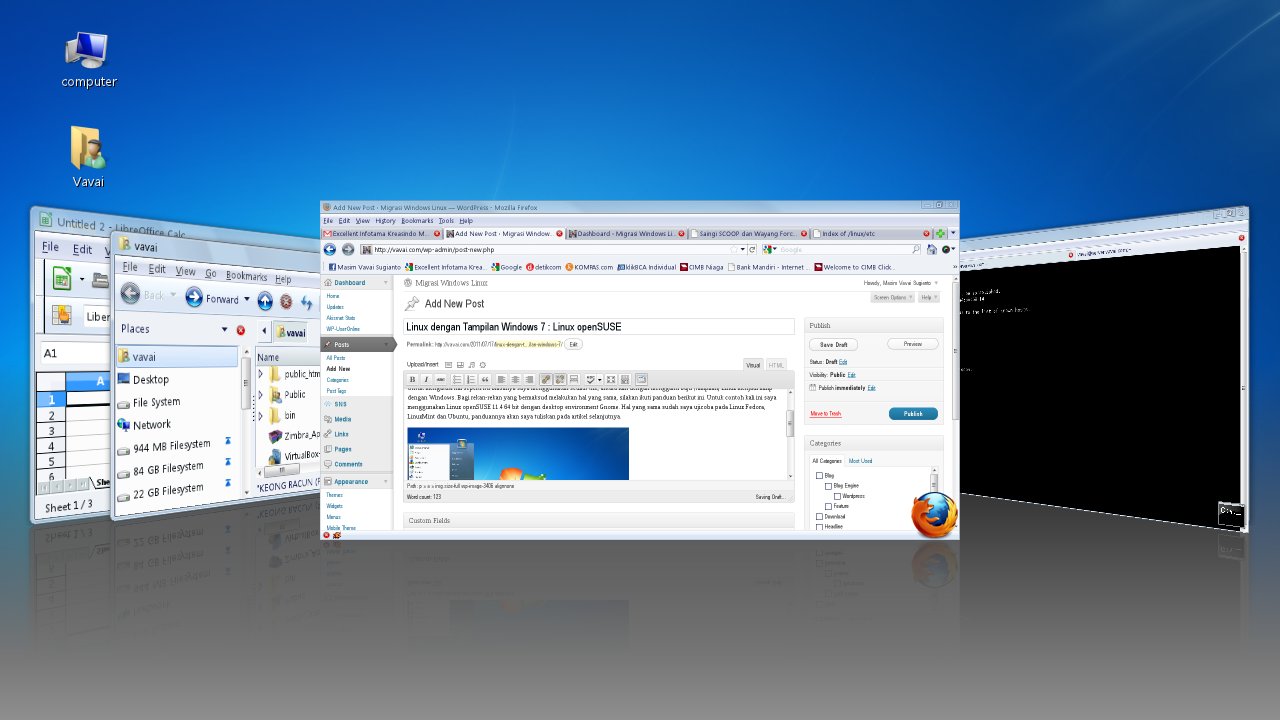Align text left in the editor
This screenshot has width=1280, height=720.
tap(501, 380)
